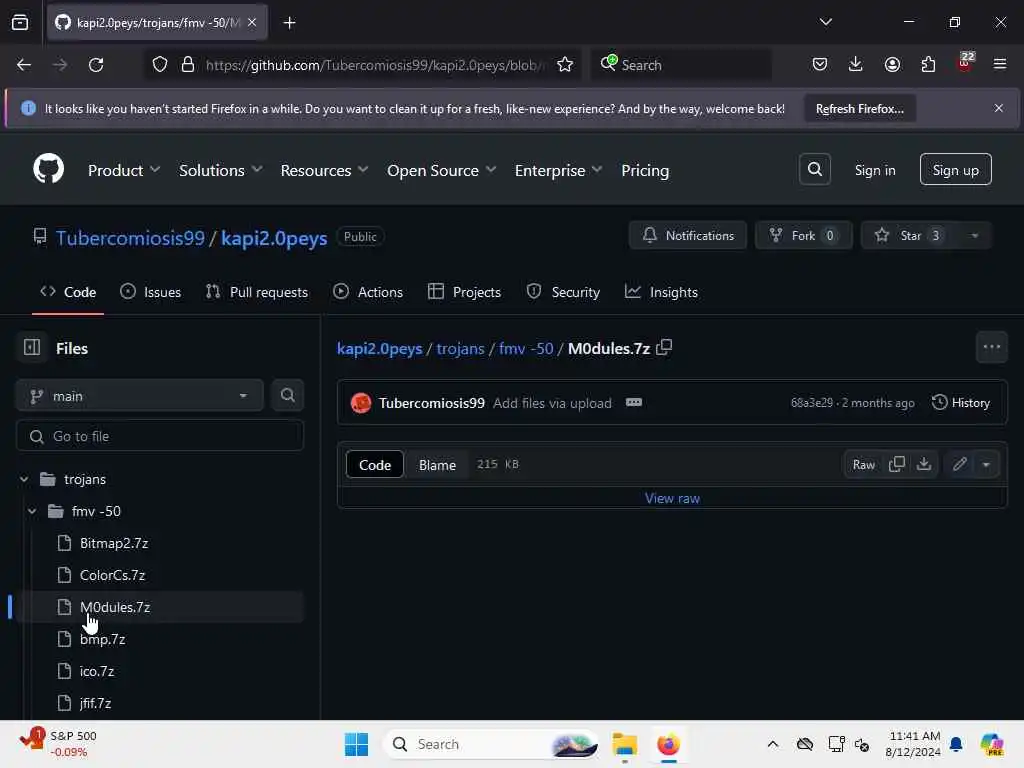Show hidden system tray icons chevron

(x=773, y=744)
